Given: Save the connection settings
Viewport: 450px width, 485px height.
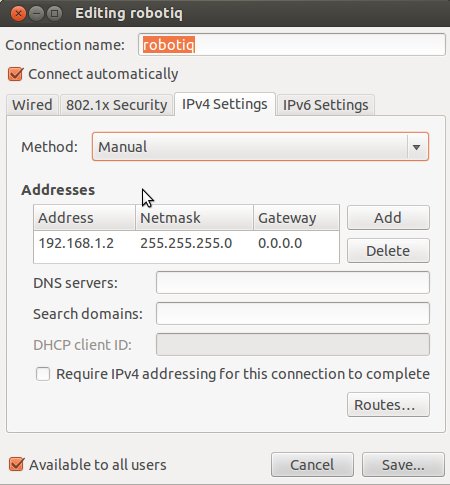Looking at the screenshot, I should [x=403, y=465].
